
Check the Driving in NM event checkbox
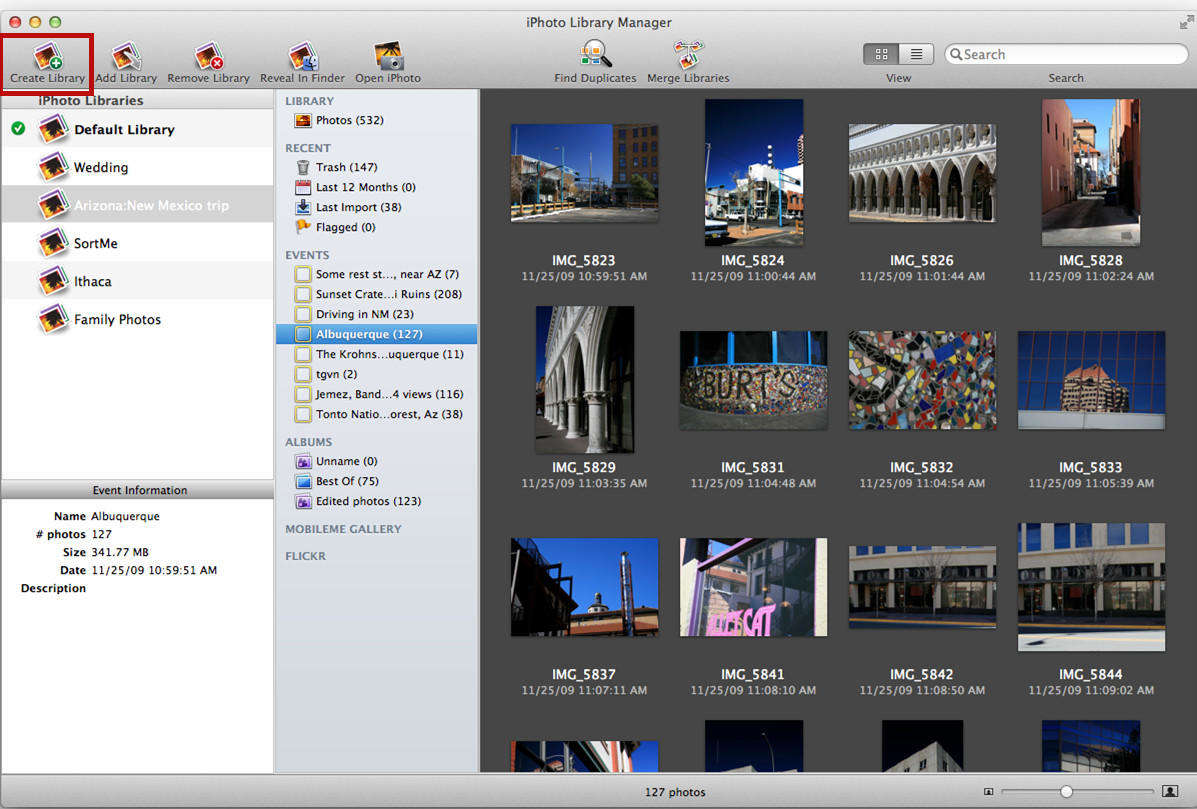[x=302, y=314]
